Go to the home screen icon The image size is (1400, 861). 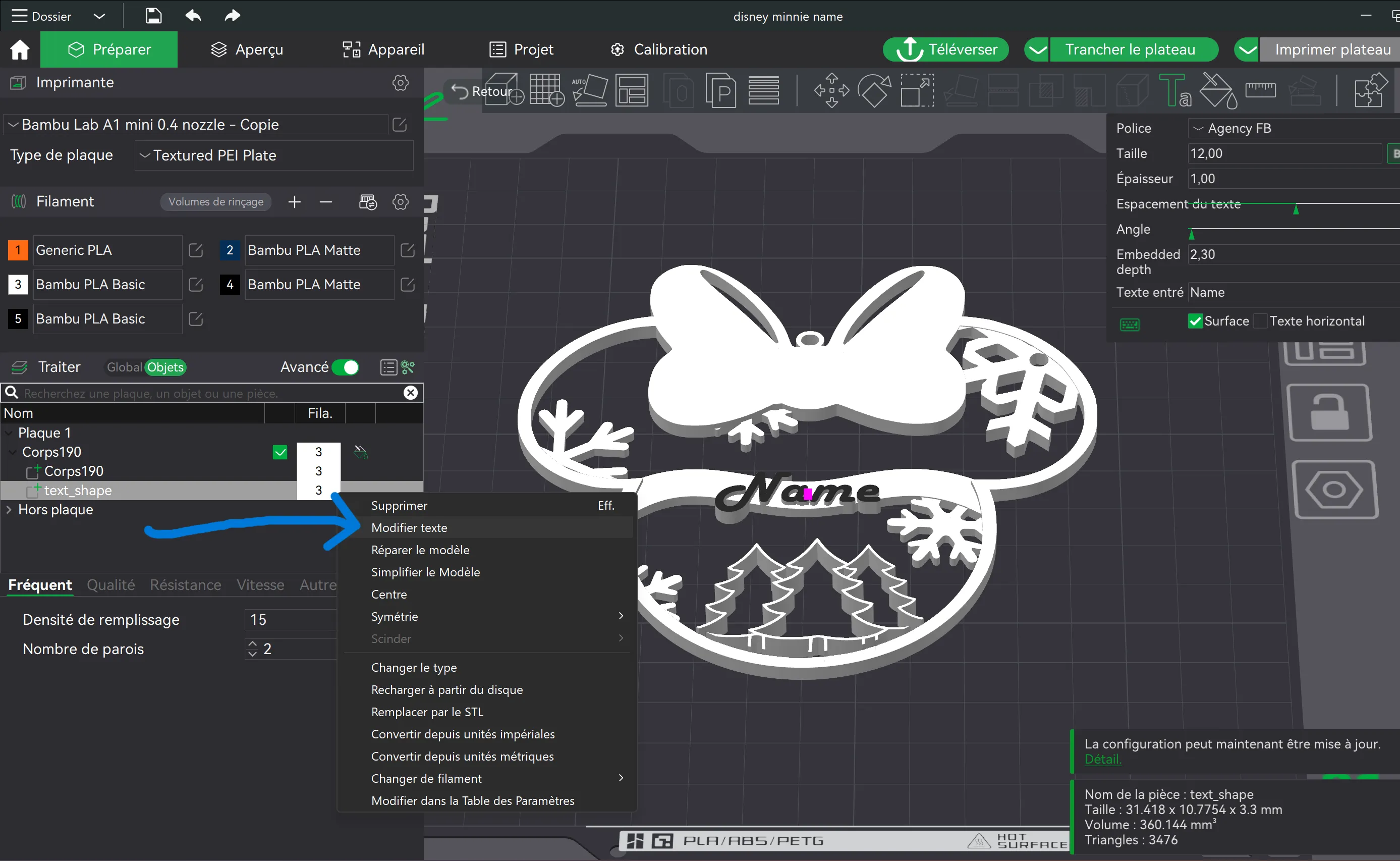click(20, 49)
